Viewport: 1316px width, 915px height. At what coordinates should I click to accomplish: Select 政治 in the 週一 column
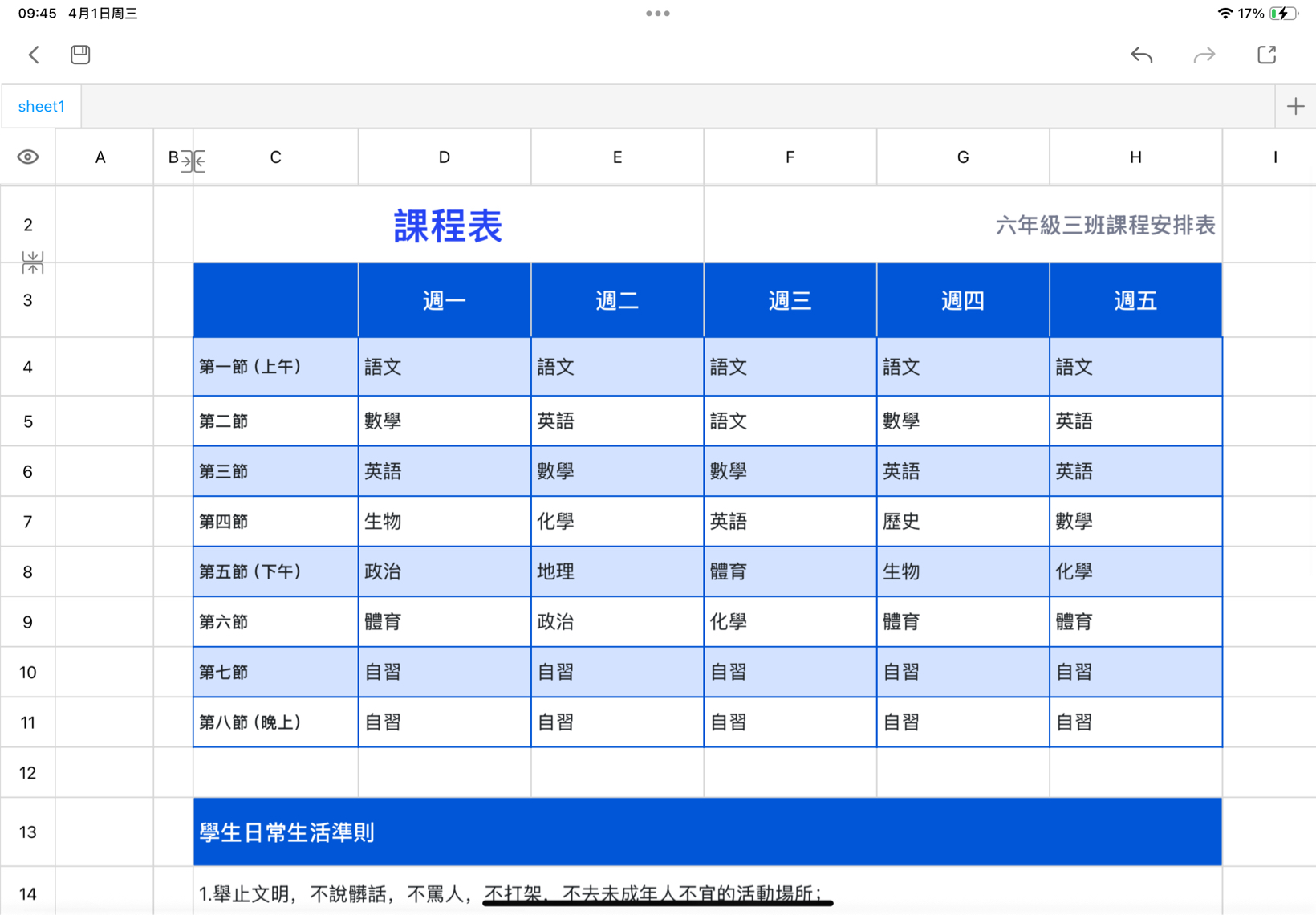445,571
